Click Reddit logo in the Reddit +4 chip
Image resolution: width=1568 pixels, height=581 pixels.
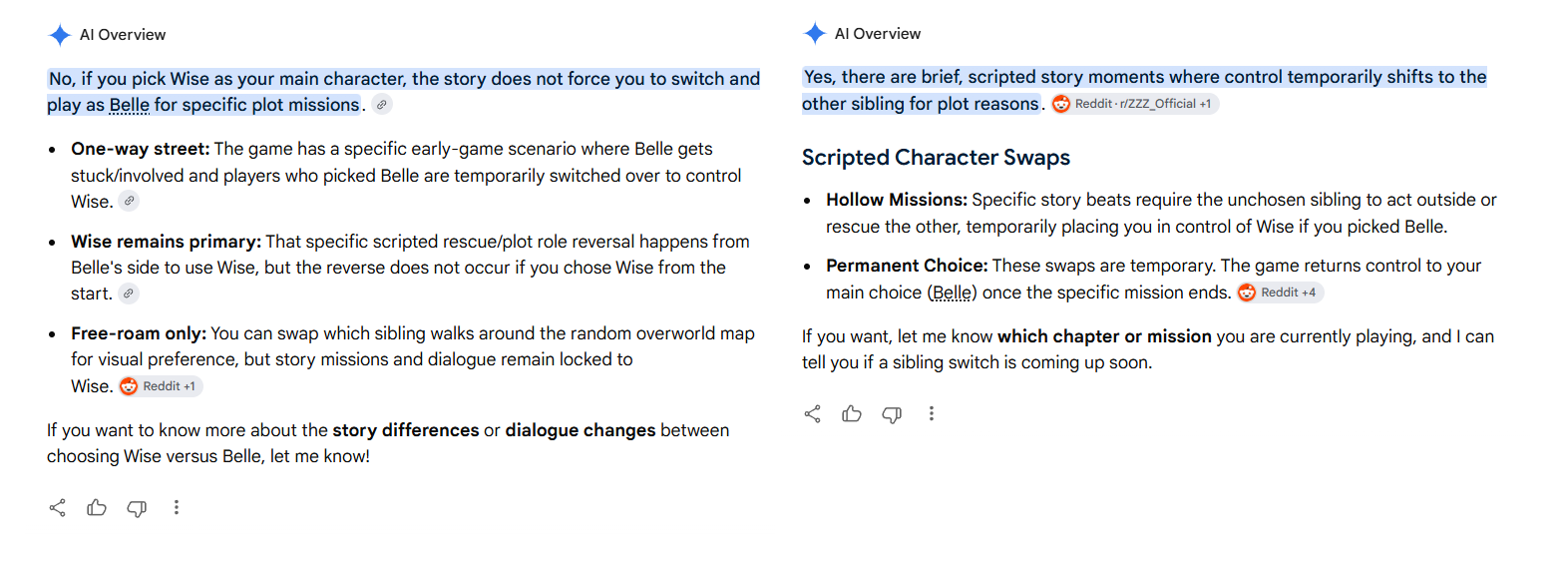[x=1247, y=292]
